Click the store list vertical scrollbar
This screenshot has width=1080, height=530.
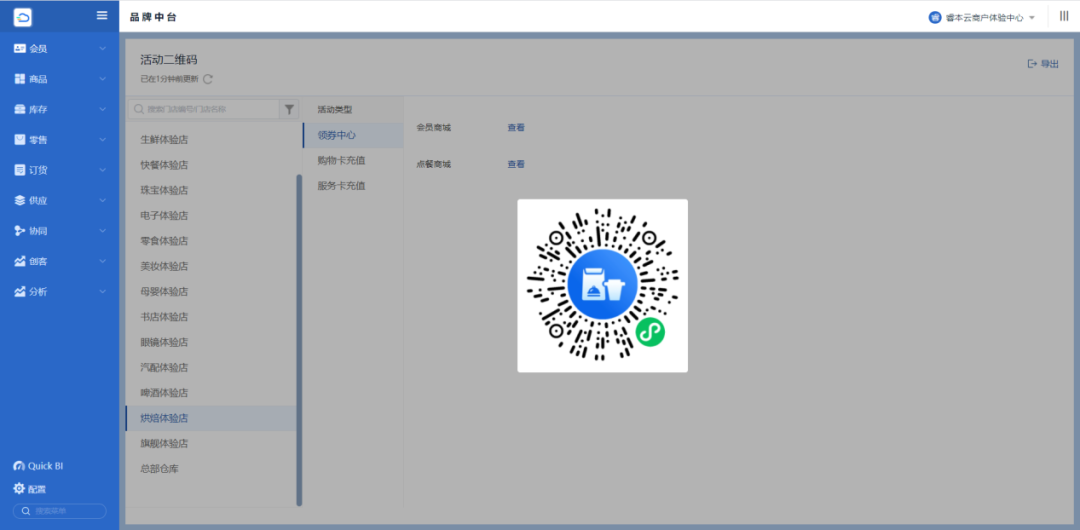(x=299, y=340)
